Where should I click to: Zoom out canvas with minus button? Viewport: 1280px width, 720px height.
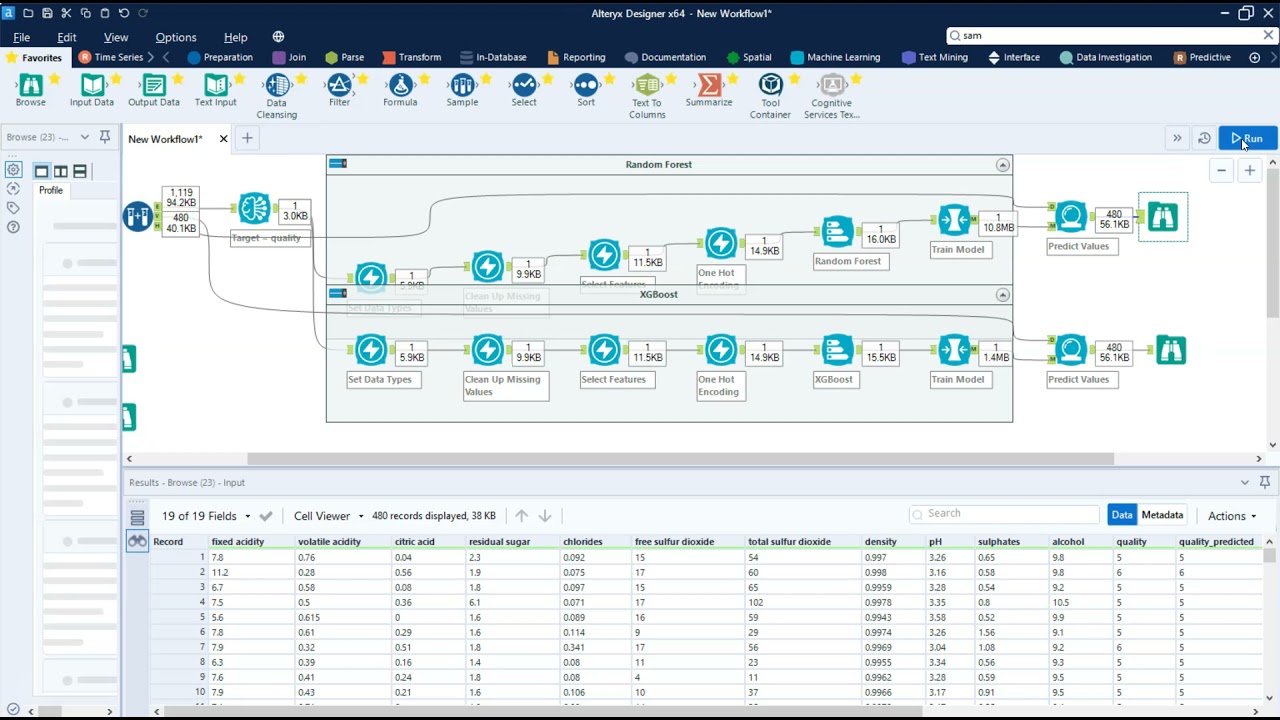point(1221,171)
